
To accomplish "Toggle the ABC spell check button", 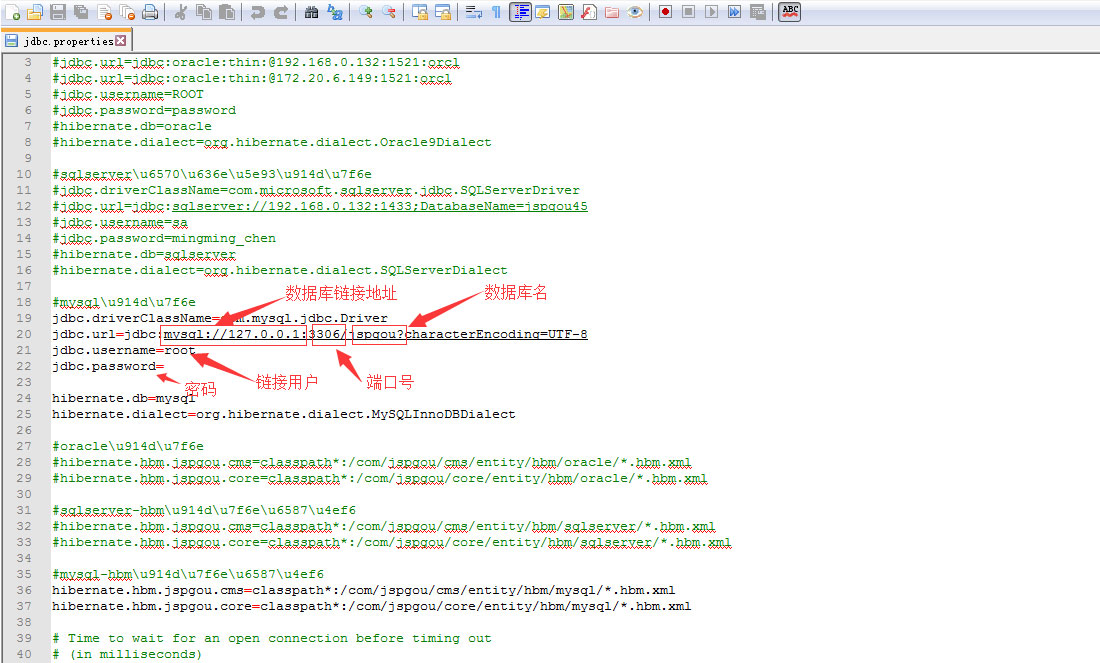I will click(x=790, y=12).
